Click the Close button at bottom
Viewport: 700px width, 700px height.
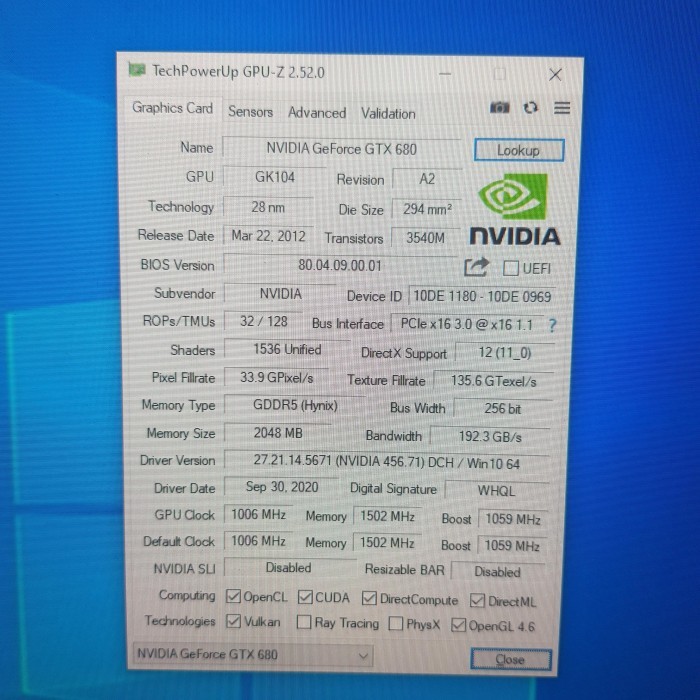coord(511,659)
